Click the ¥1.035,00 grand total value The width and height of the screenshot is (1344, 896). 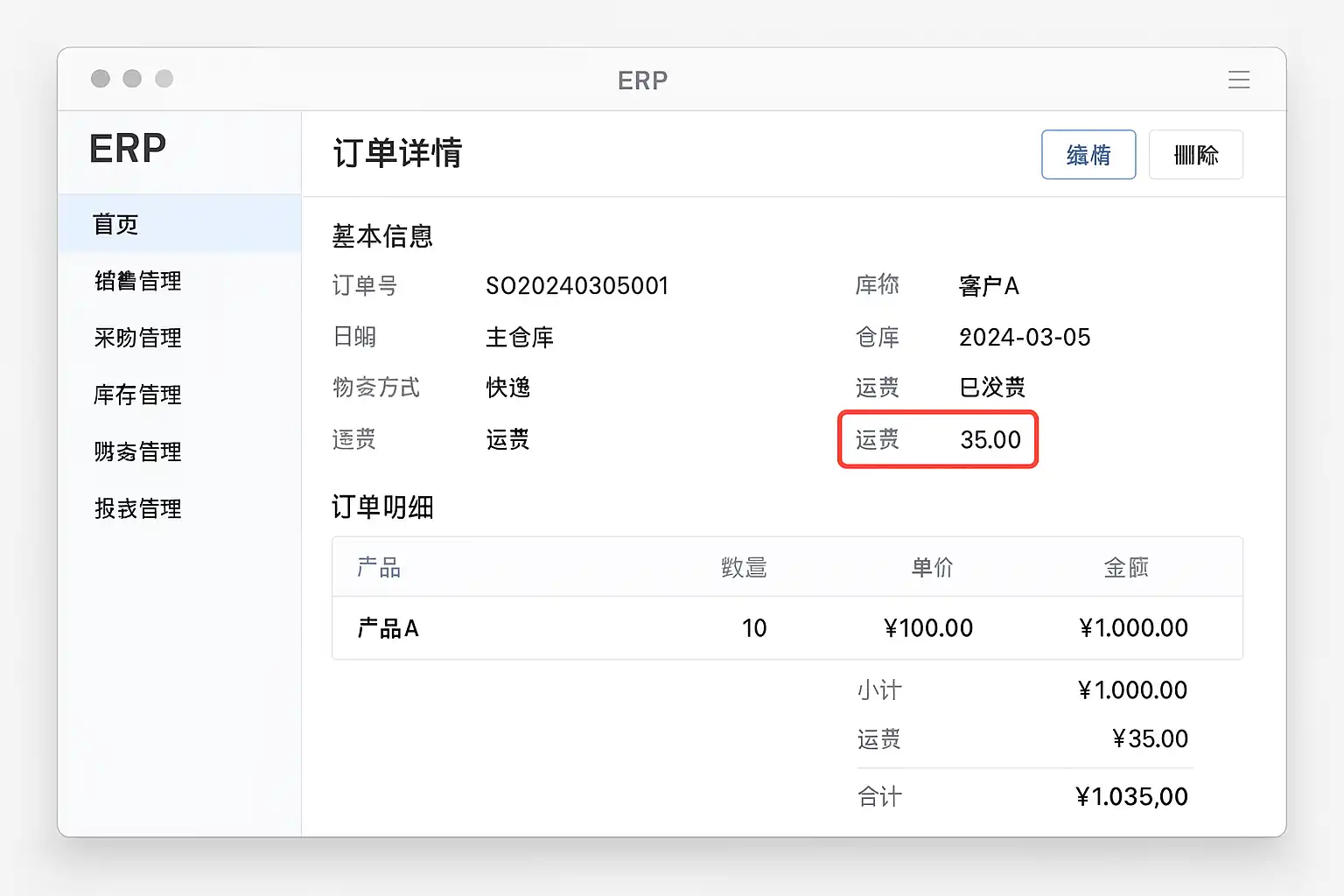click(x=1131, y=797)
